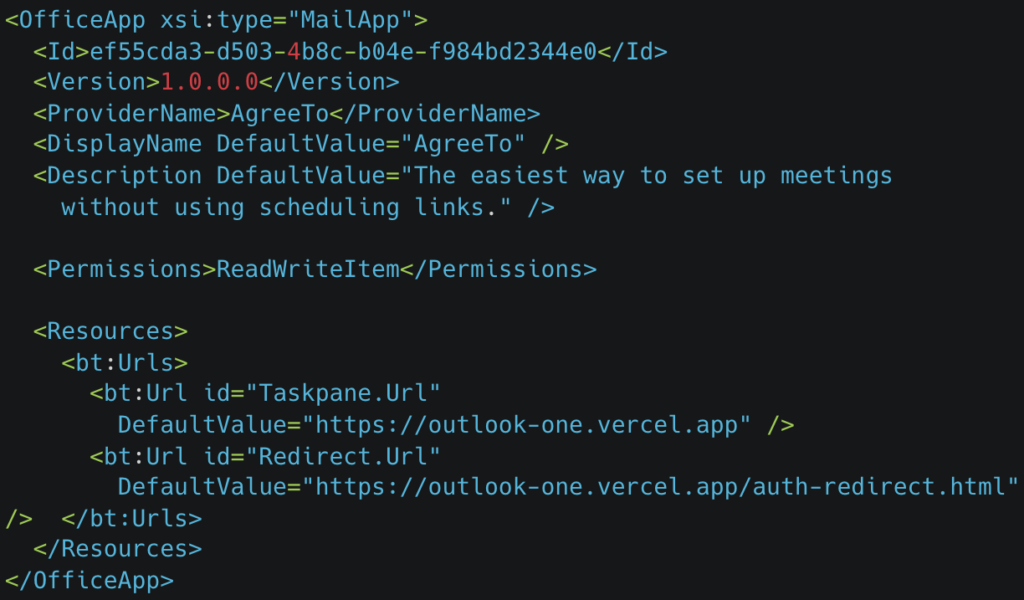Image resolution: width=1024 pixels, height=600 pixels.
Task: Click the closing OfficeApp tag
Action: coord(89,580)
